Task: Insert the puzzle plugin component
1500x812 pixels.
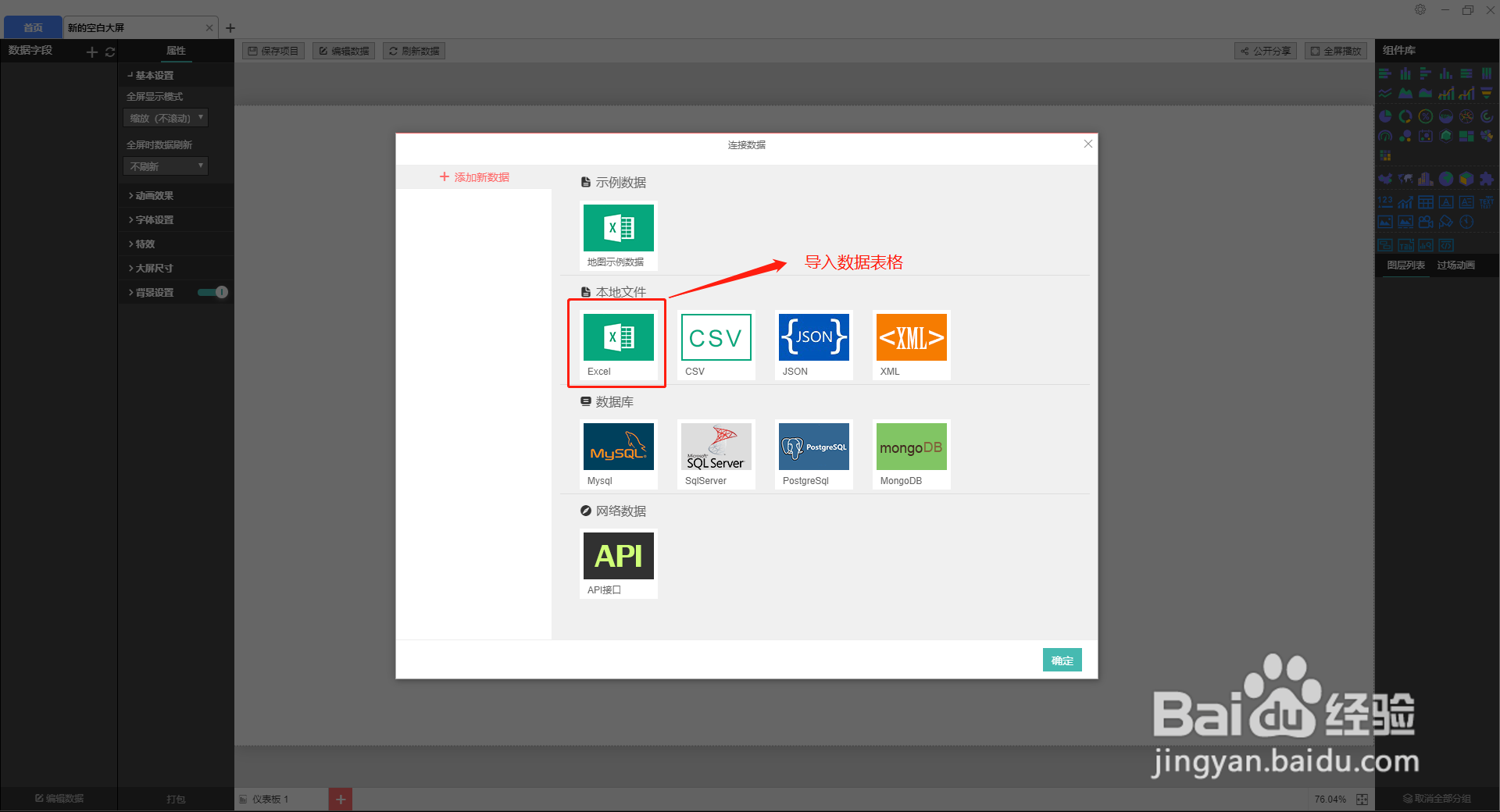Action: pyautogui.click(x=1487, y=179)
